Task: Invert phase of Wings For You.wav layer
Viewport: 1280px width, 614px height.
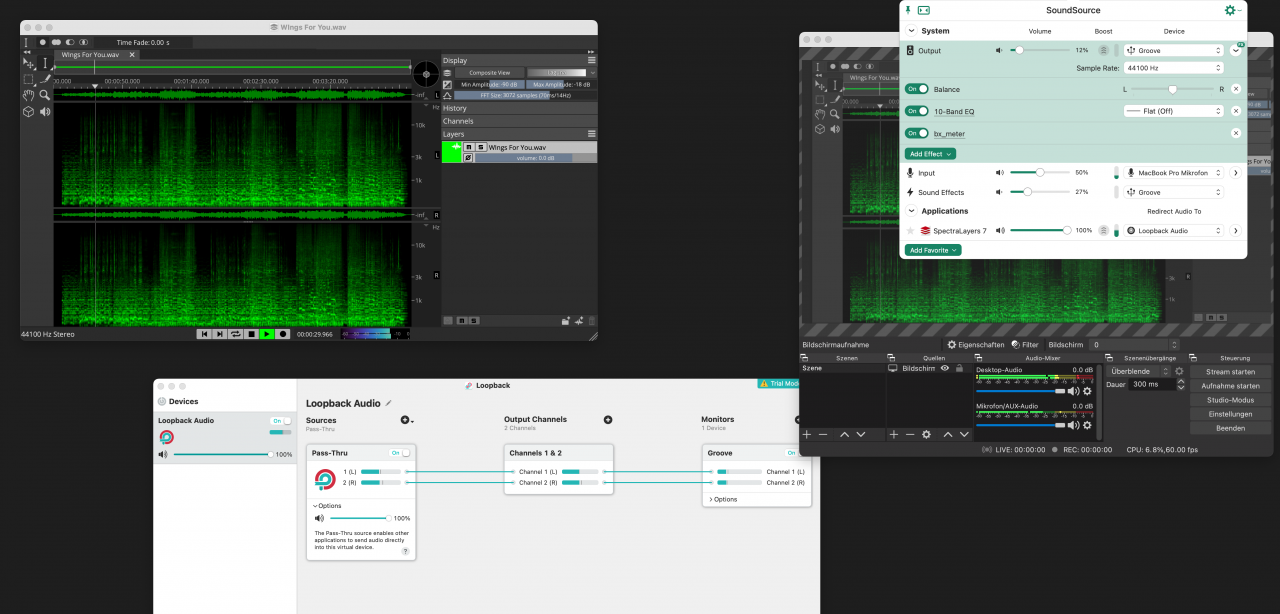Action: pyautogui.click(x=468, y=158)
